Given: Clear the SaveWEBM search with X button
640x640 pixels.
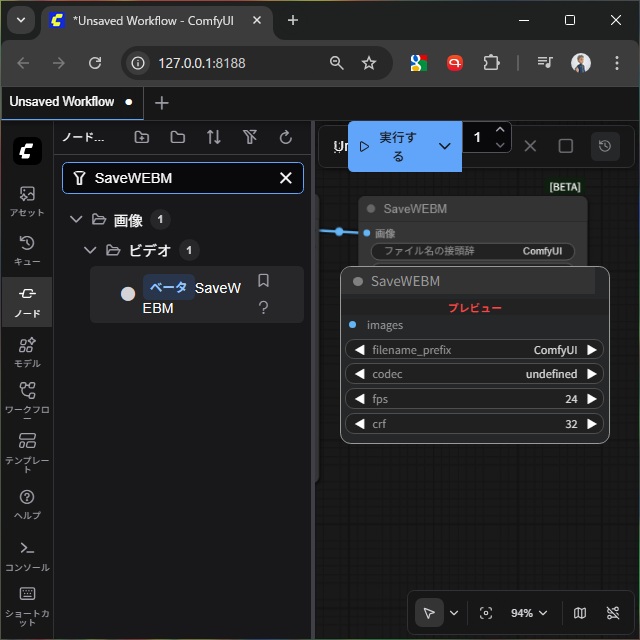Looking at the screenshot, I should click(x=286, y=178).
